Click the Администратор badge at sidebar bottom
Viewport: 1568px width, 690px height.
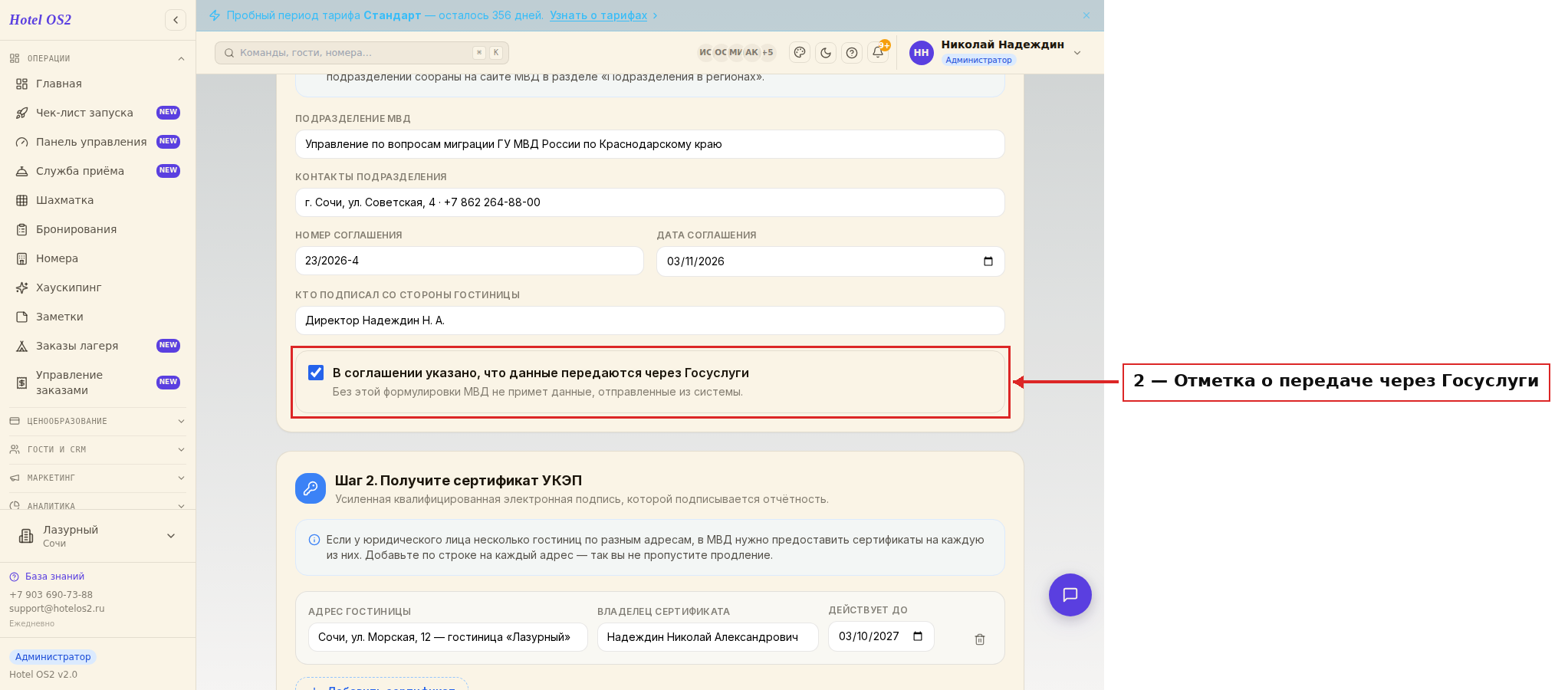pyautogui.click(x=53, y=657)
